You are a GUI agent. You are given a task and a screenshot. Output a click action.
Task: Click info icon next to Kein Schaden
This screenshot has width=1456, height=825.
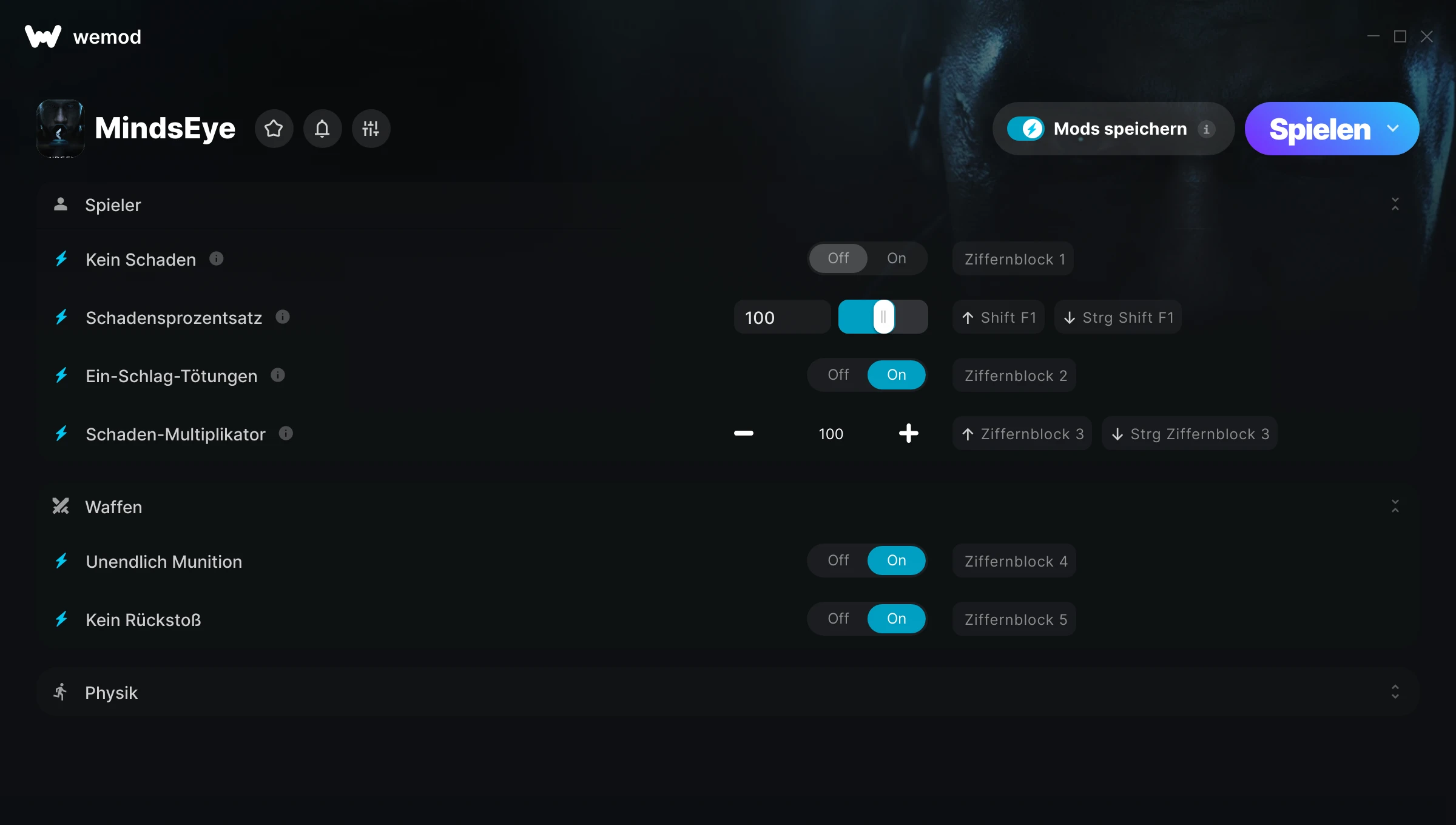(x=217, y=259)
